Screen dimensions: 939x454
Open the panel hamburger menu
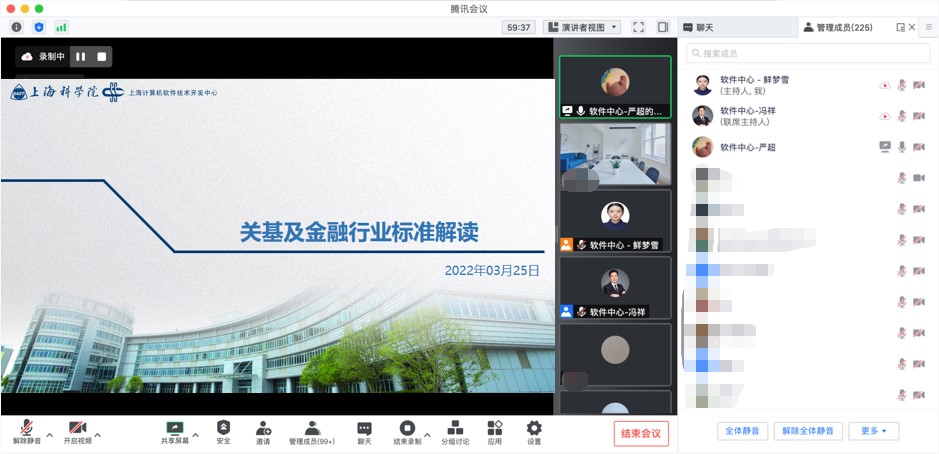(929, 27)
